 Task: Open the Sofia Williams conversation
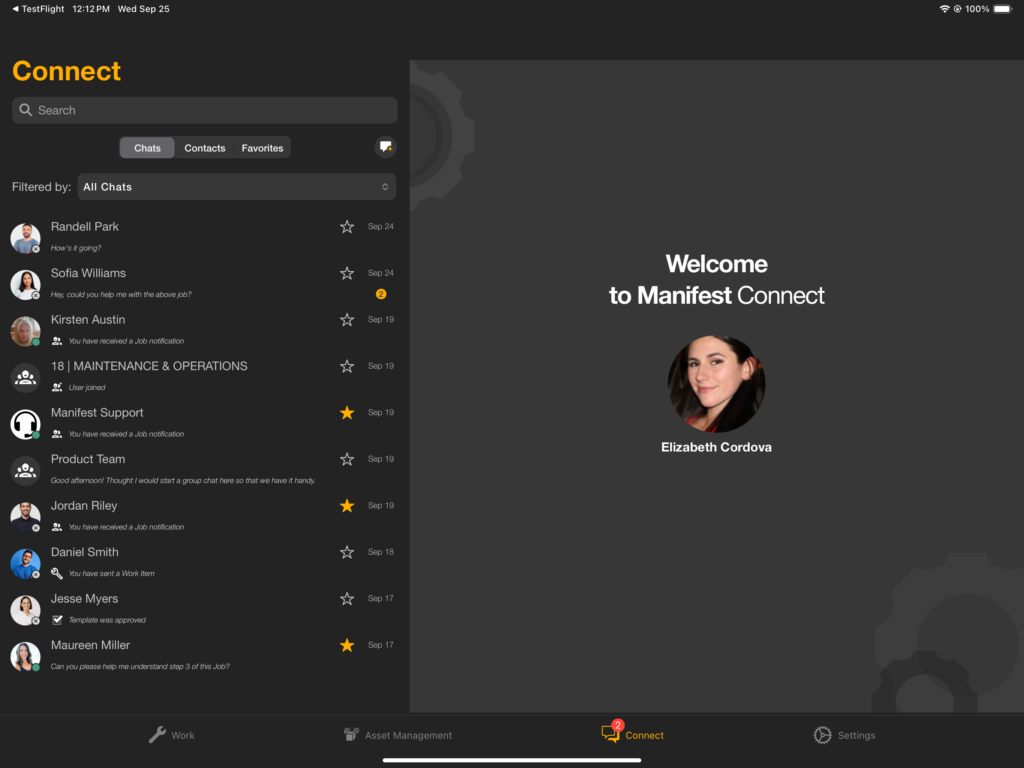(x=202, y=283)
